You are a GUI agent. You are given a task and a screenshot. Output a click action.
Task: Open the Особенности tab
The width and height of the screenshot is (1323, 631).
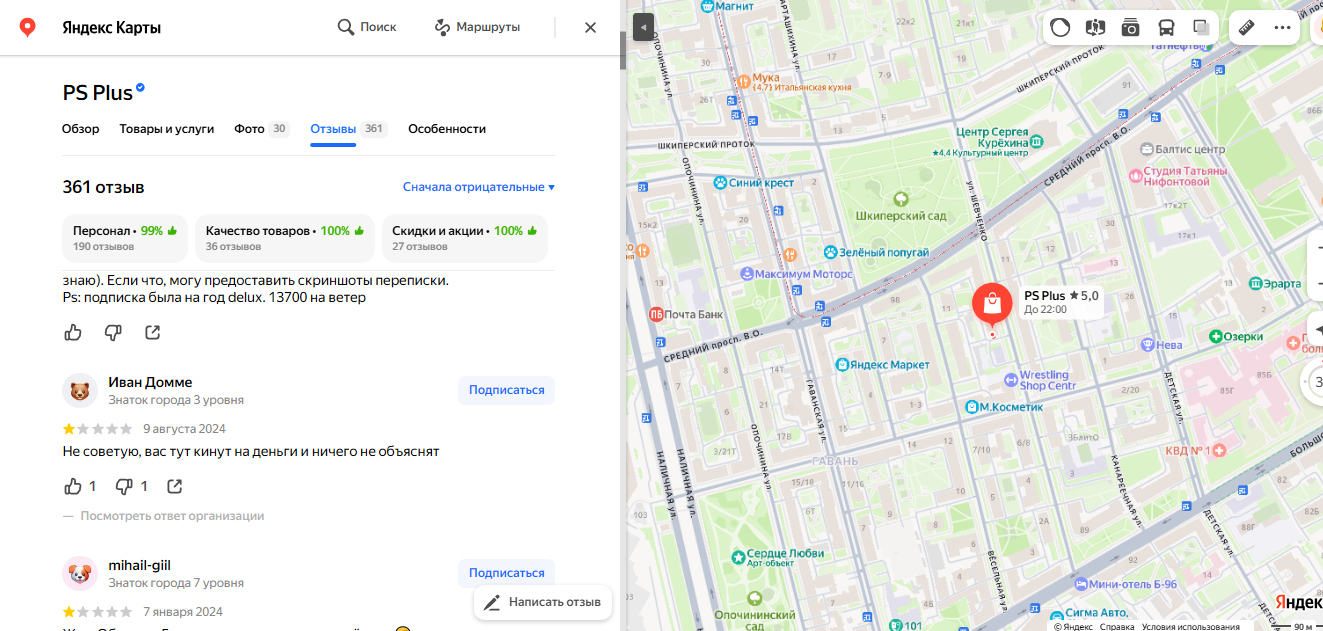coord(447,129)
